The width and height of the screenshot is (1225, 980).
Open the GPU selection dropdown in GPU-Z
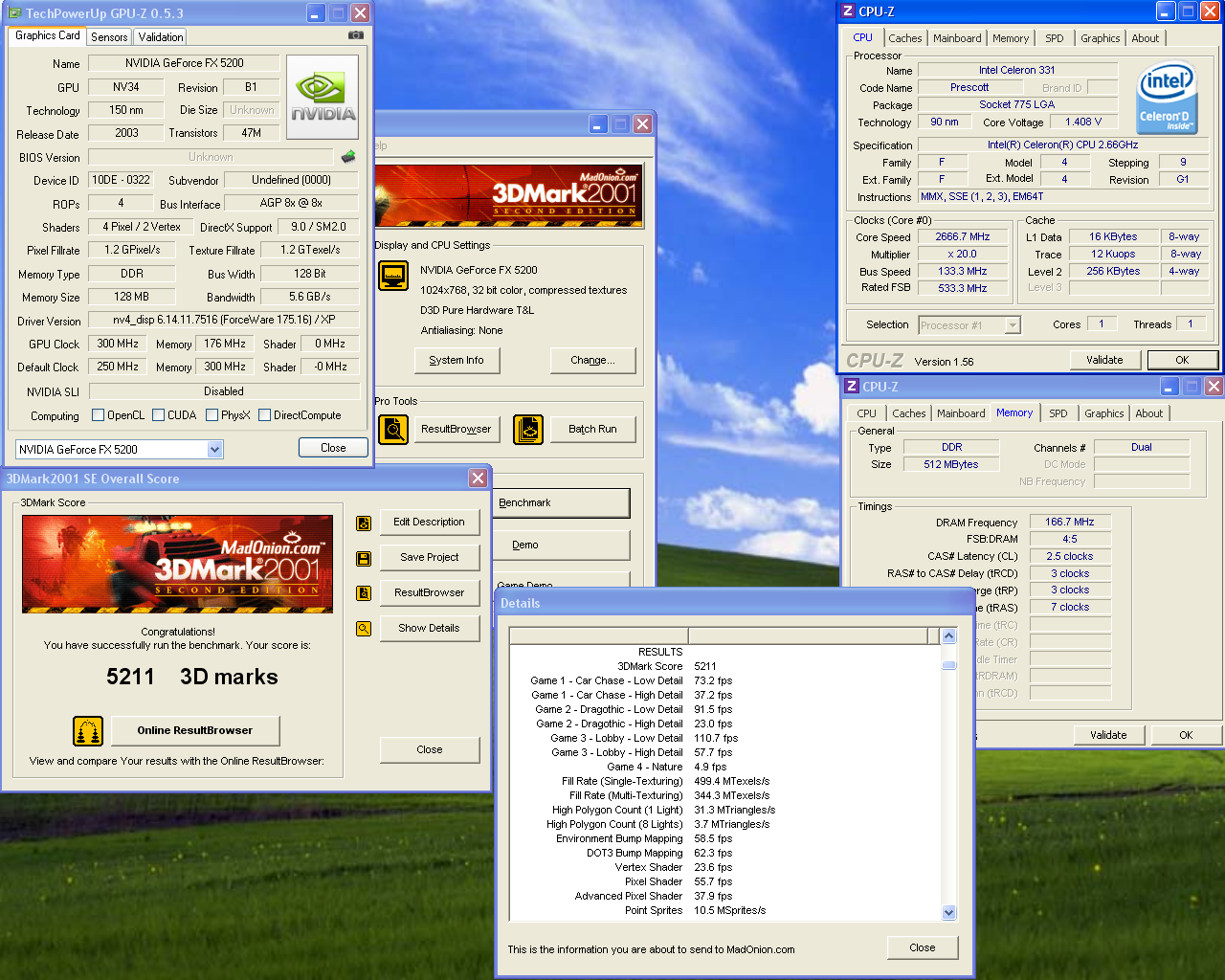point(215,449)
